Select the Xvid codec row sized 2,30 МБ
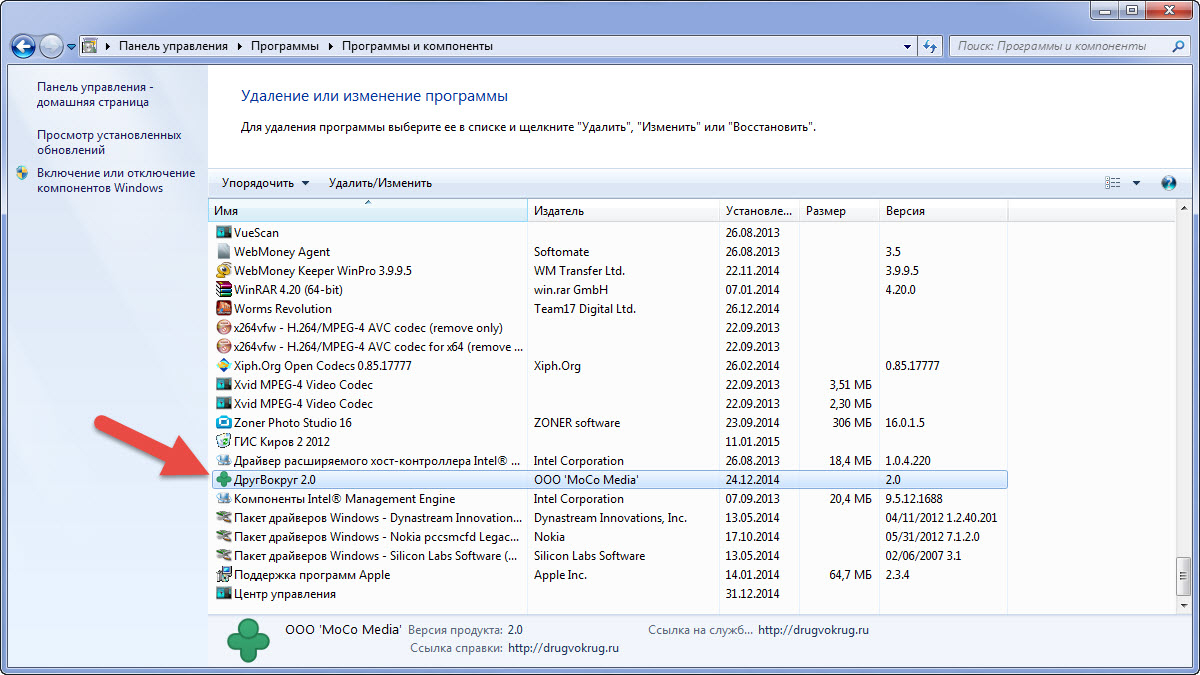The height and width of the screenshot is (675, 1200). point(608,404)
